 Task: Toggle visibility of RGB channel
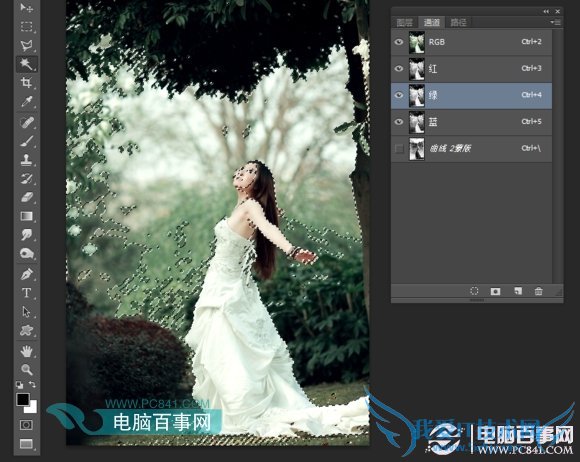pos(399,42)
